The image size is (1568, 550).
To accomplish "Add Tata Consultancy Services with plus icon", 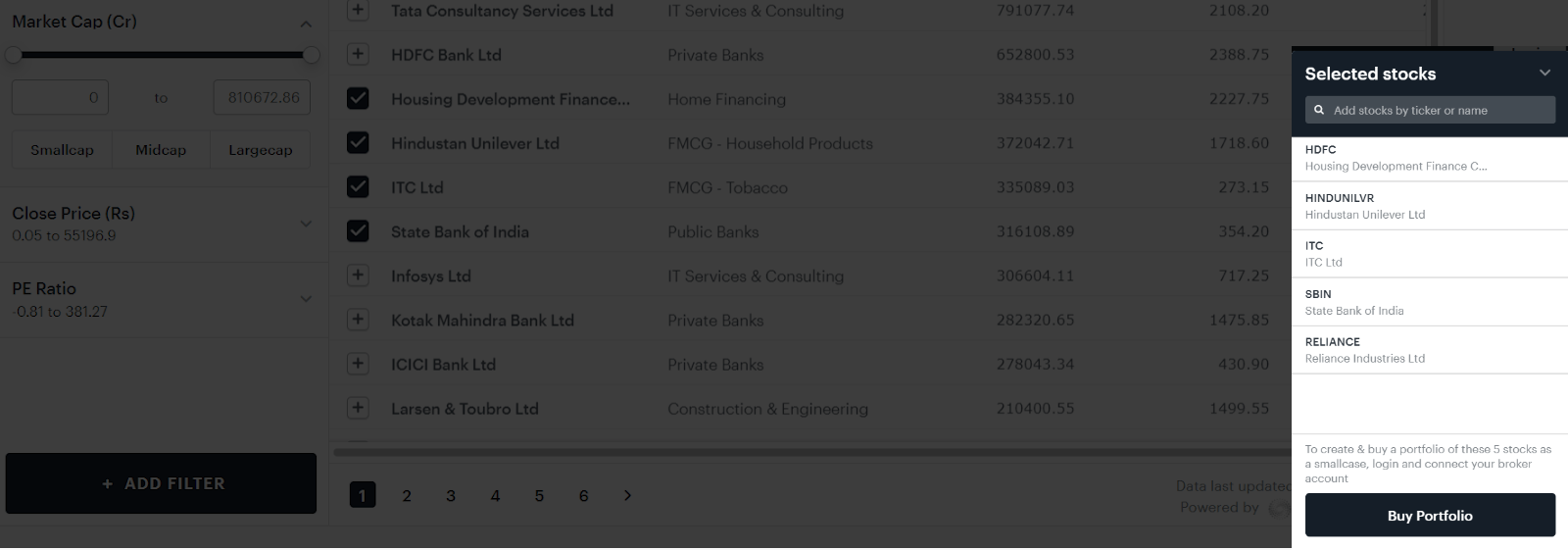I will [x=358, y=11].
